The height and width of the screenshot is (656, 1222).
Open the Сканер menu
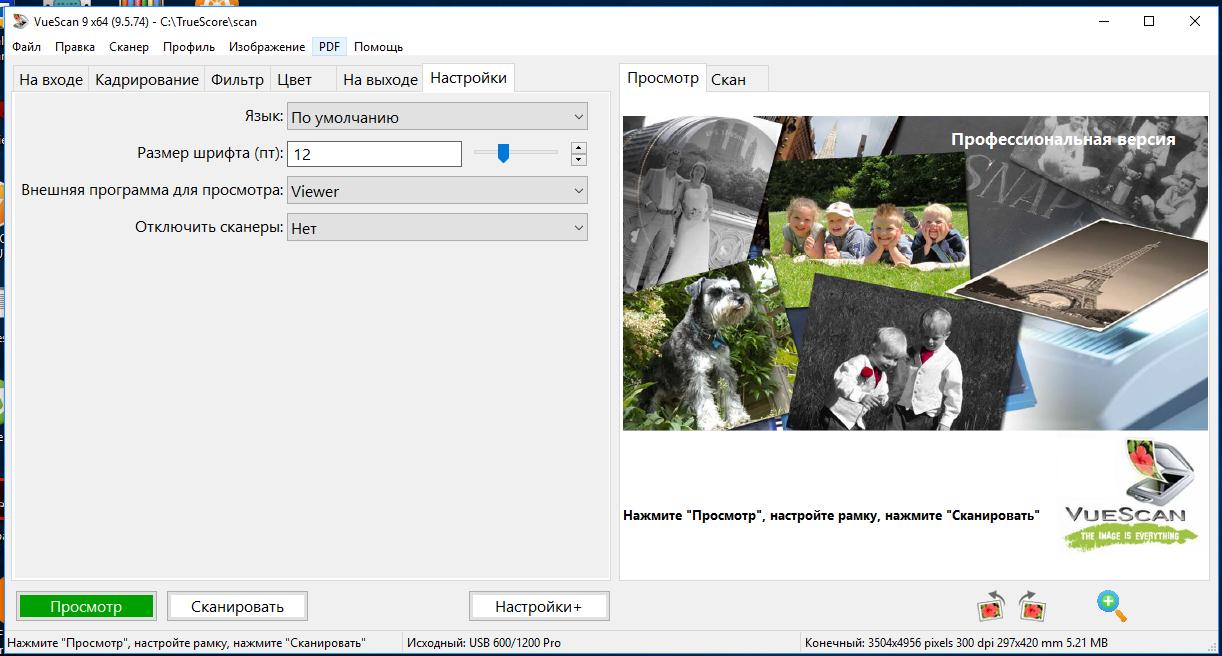(x=129, y=47)
